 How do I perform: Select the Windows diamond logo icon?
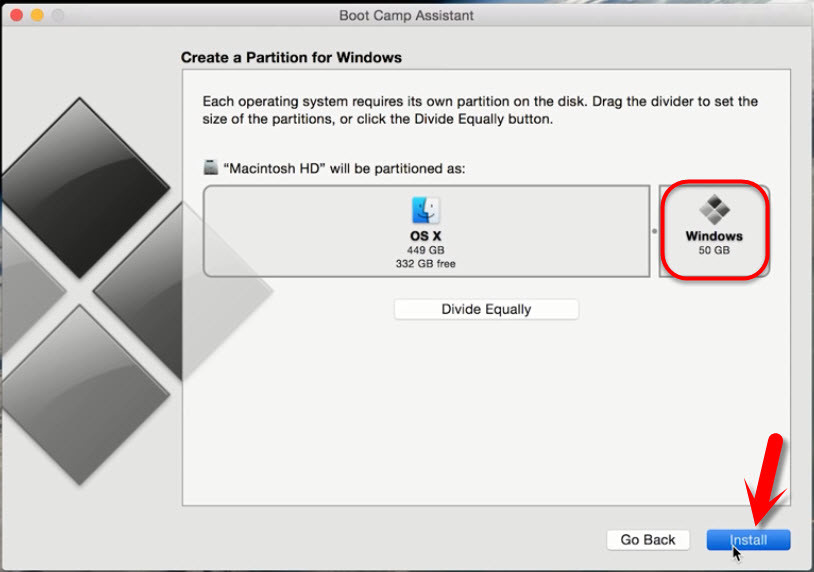(714, 210)
